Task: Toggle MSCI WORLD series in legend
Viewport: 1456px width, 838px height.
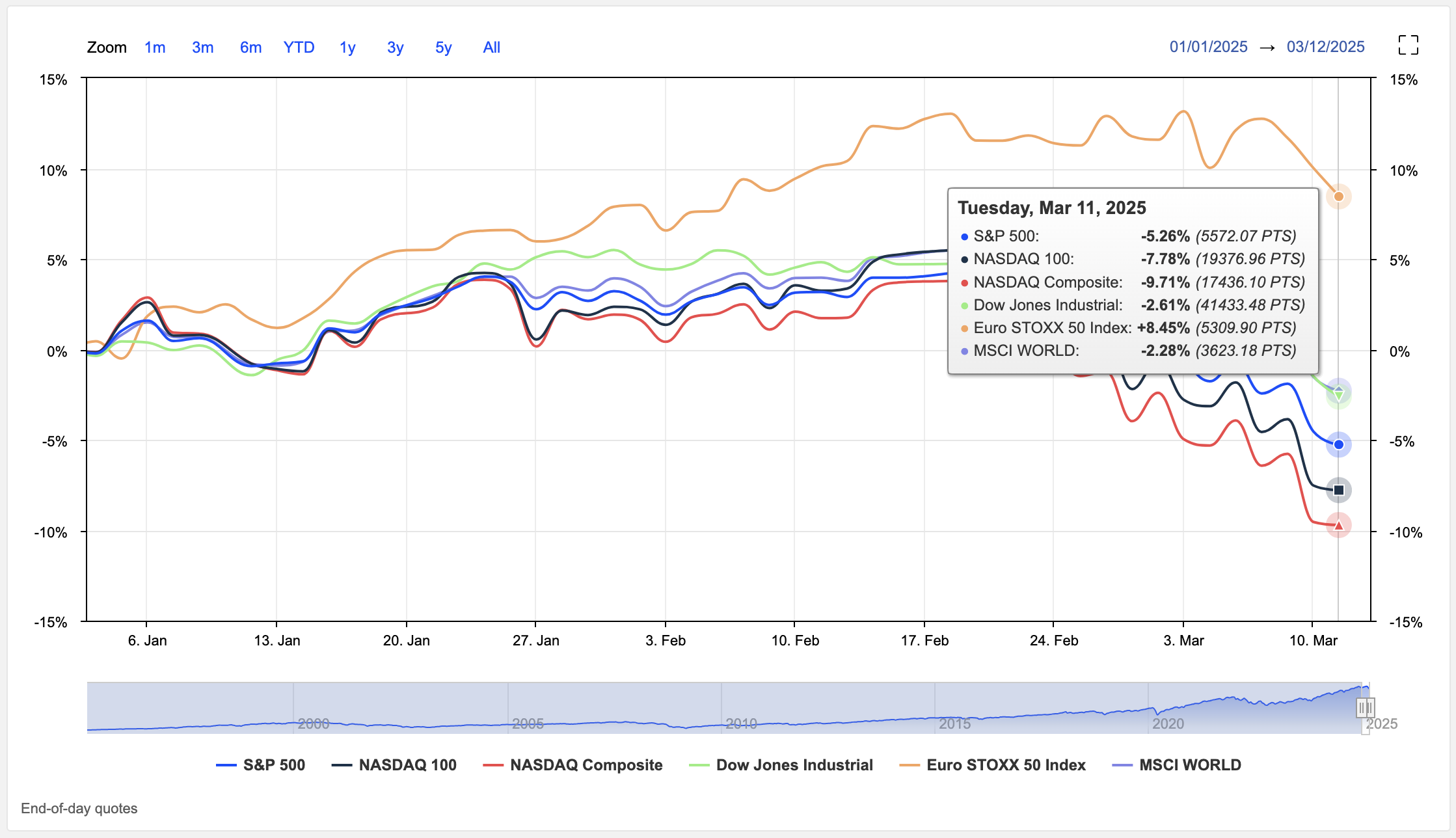Action: [x=1178, y=765]
